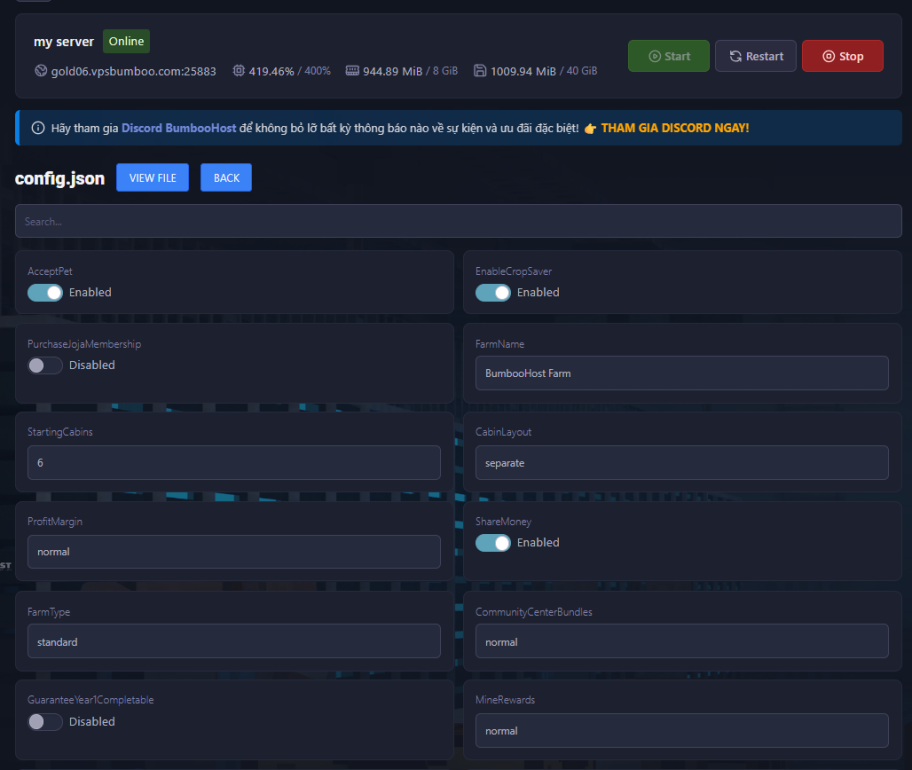Toggle off ShareMoney setting

(x=493, y=542)
